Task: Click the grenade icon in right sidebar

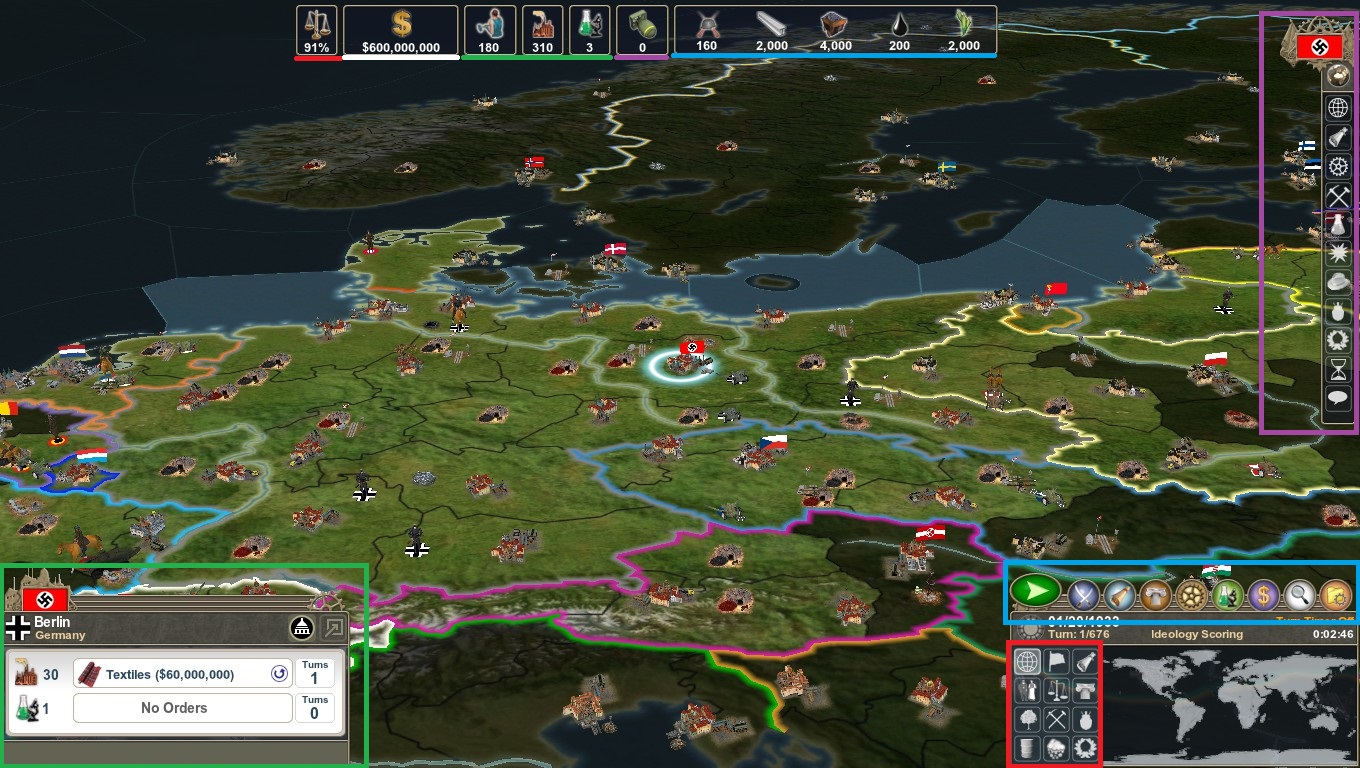Action: tap(1338, 311)
